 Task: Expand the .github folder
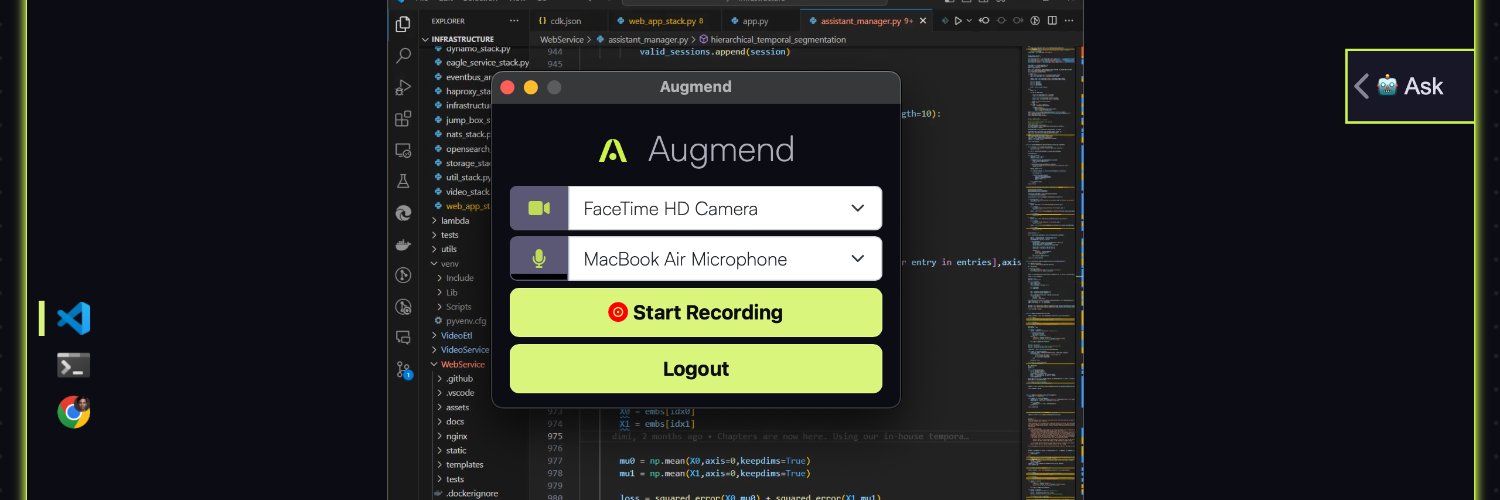tap(458, 379)
